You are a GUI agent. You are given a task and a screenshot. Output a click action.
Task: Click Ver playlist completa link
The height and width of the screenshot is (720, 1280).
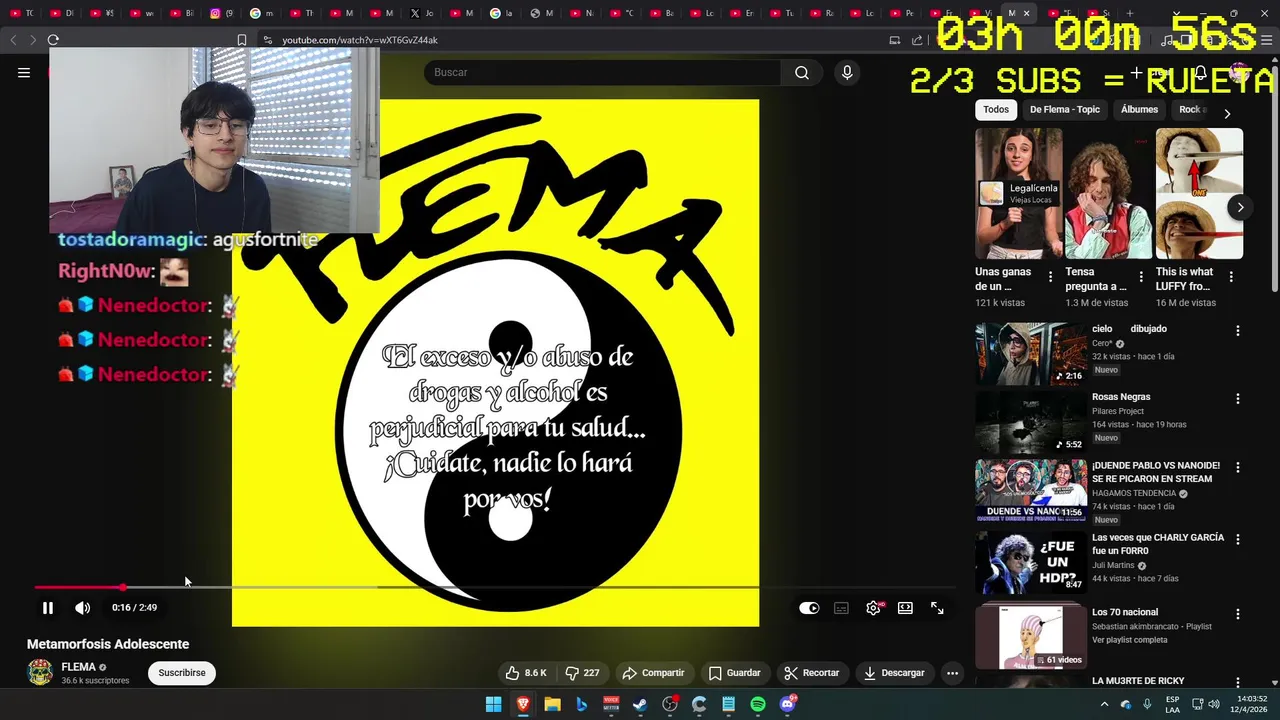pyautogui.click(x=1130, y=640)
